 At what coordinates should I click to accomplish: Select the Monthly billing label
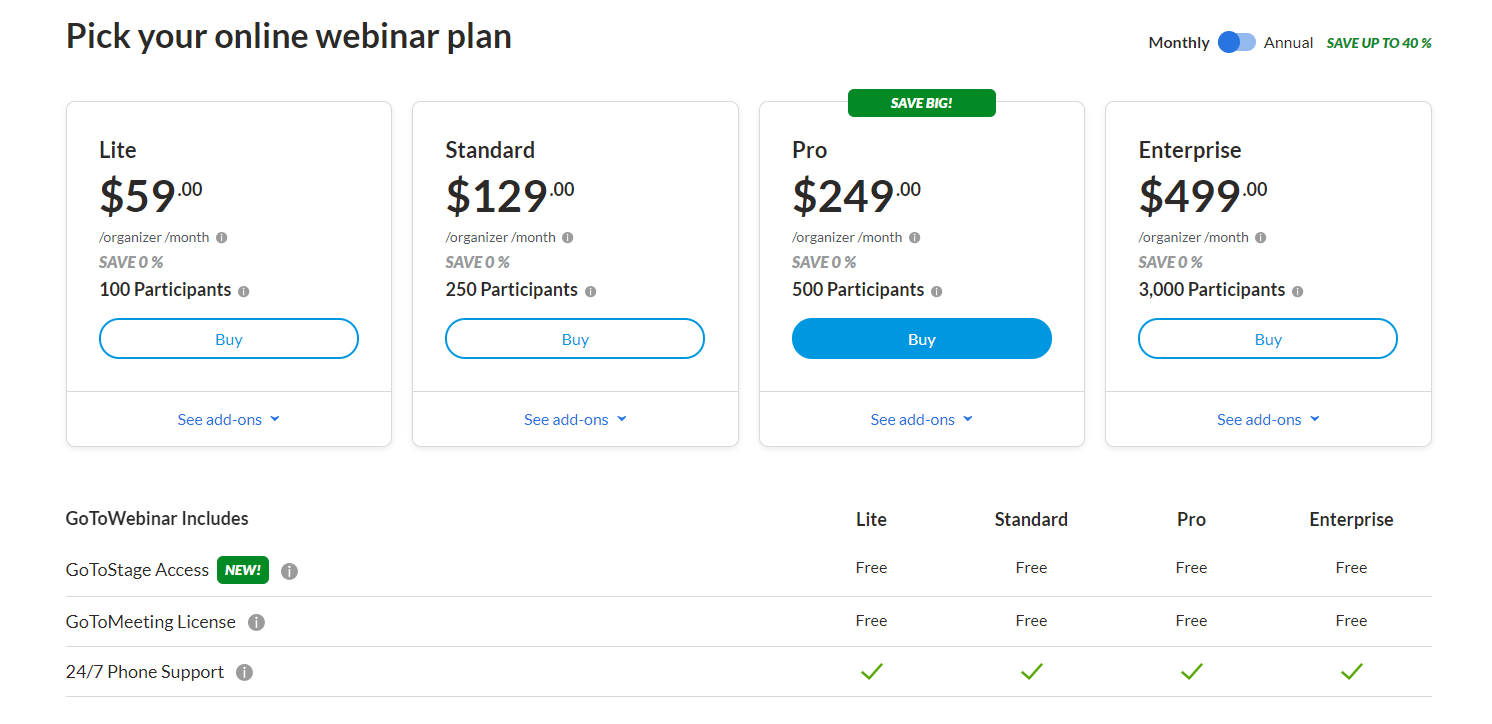click(x=1178, y=42)
